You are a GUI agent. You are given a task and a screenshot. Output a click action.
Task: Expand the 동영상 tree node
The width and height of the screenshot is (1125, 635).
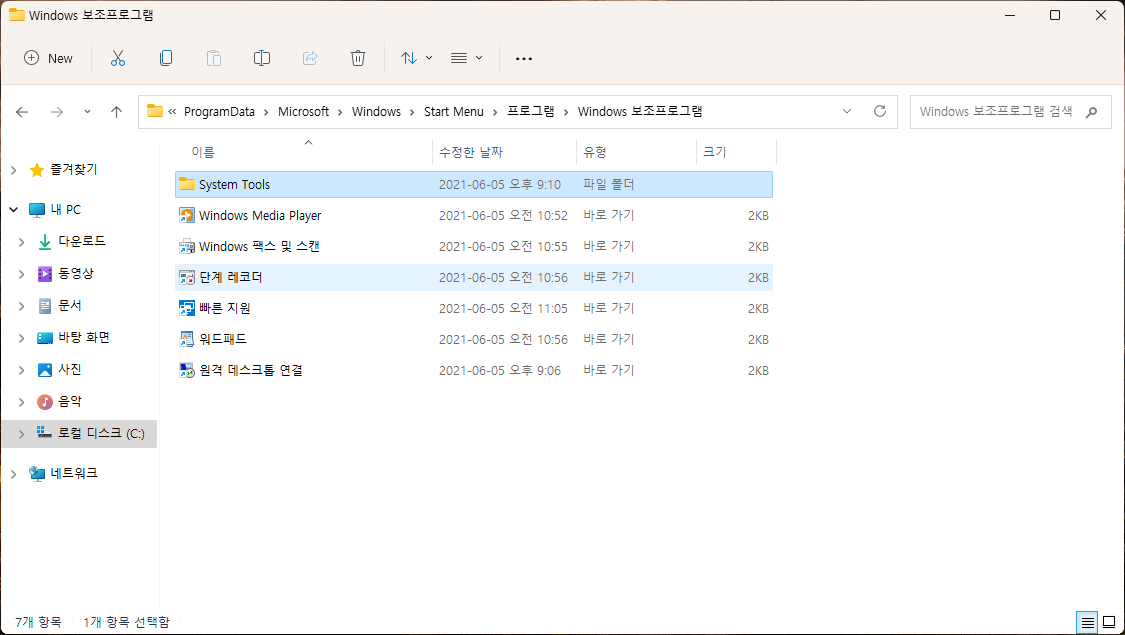coord(22,273)
